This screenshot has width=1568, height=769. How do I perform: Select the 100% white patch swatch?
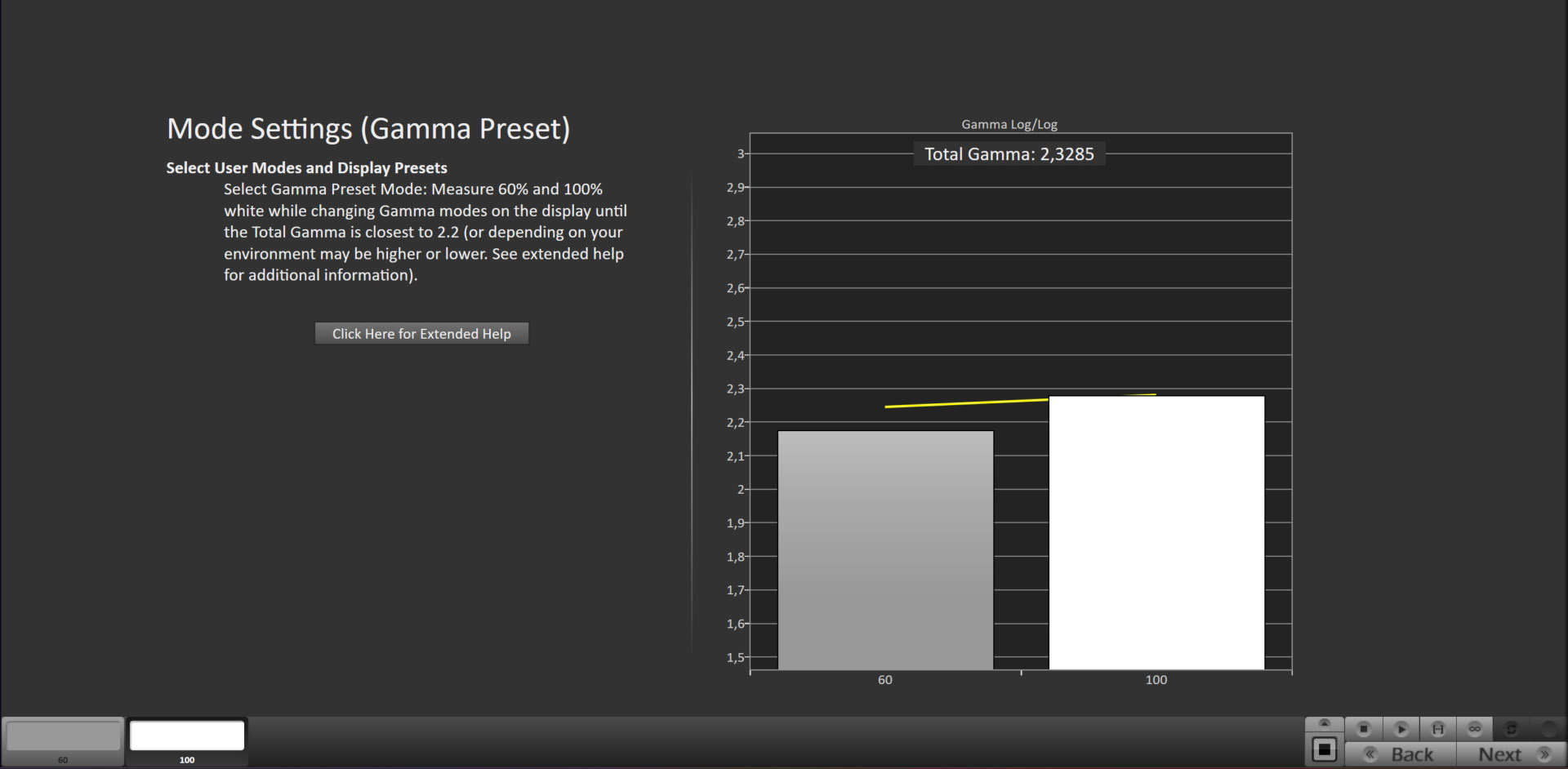(x=187, y=741)
